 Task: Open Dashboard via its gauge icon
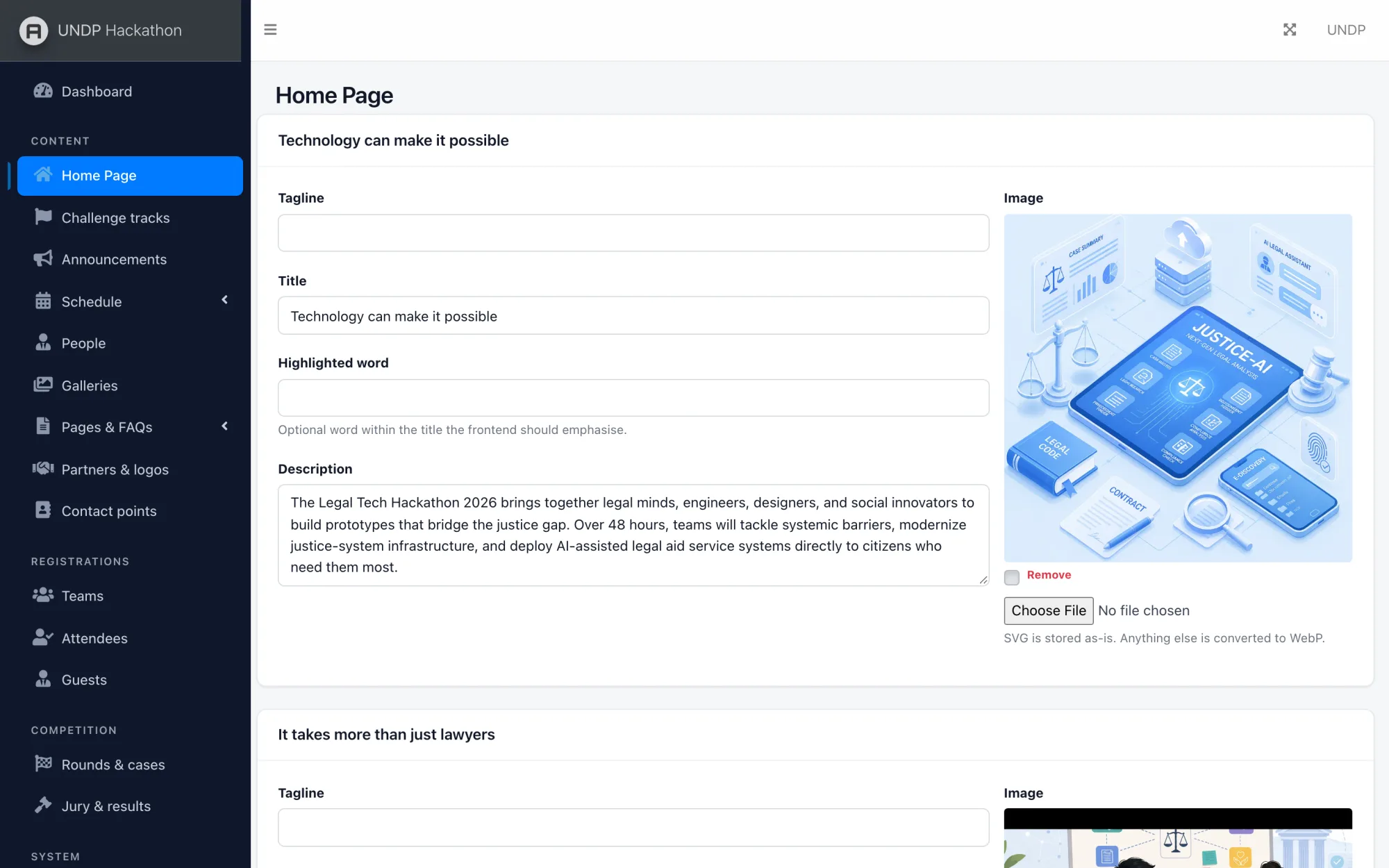(43, 91)
